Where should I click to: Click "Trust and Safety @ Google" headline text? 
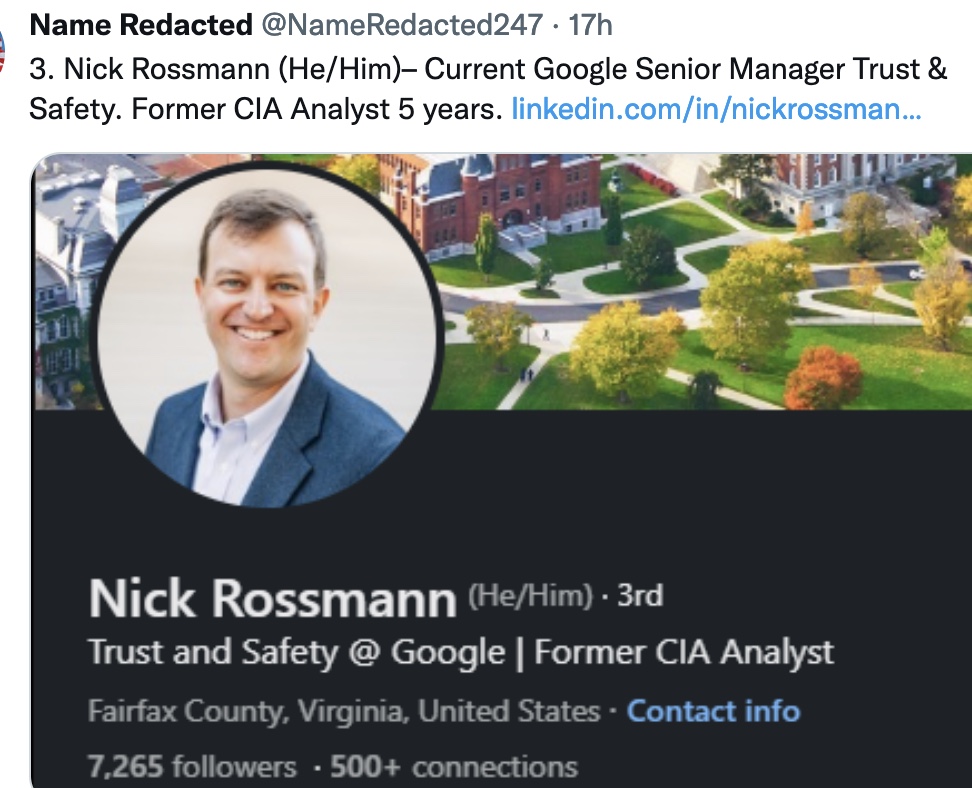point(297,653)
